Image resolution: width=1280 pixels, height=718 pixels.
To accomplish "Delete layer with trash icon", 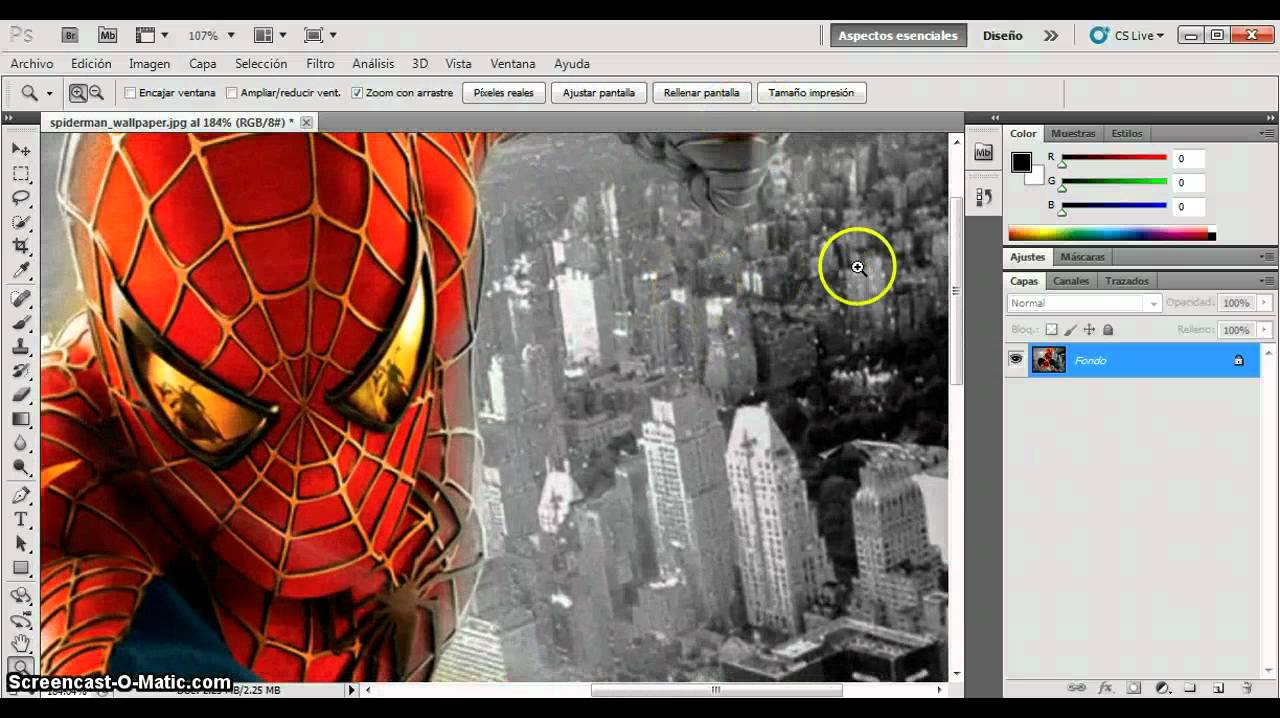I will 1247,688.
